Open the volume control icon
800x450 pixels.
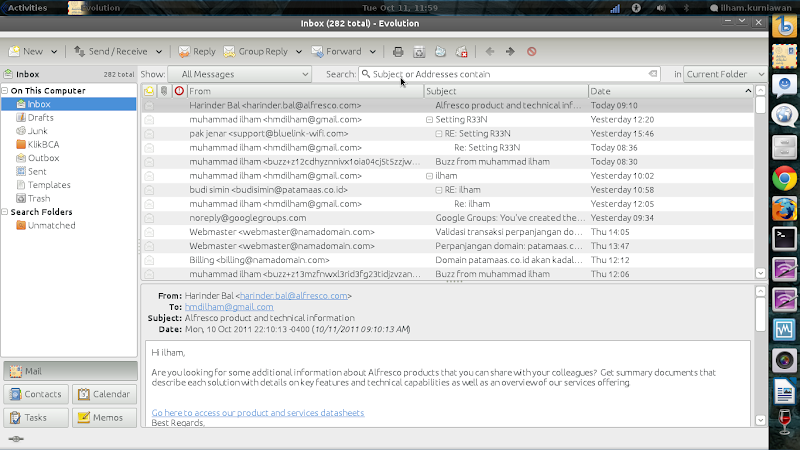(661, 8)
